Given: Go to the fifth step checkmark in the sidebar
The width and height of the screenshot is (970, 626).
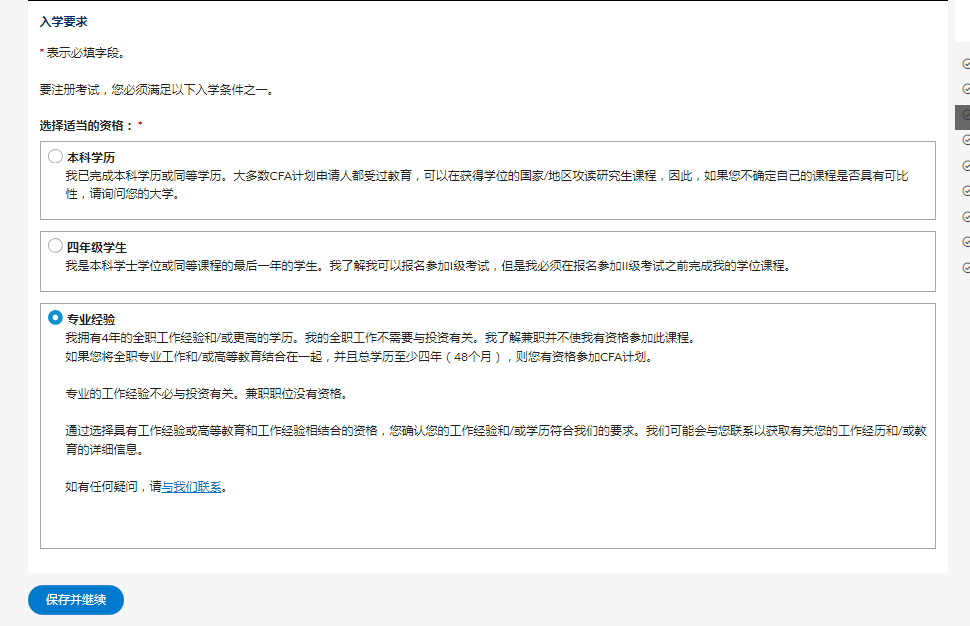Looking at the screenshot, I should click(x=966, y=166).
